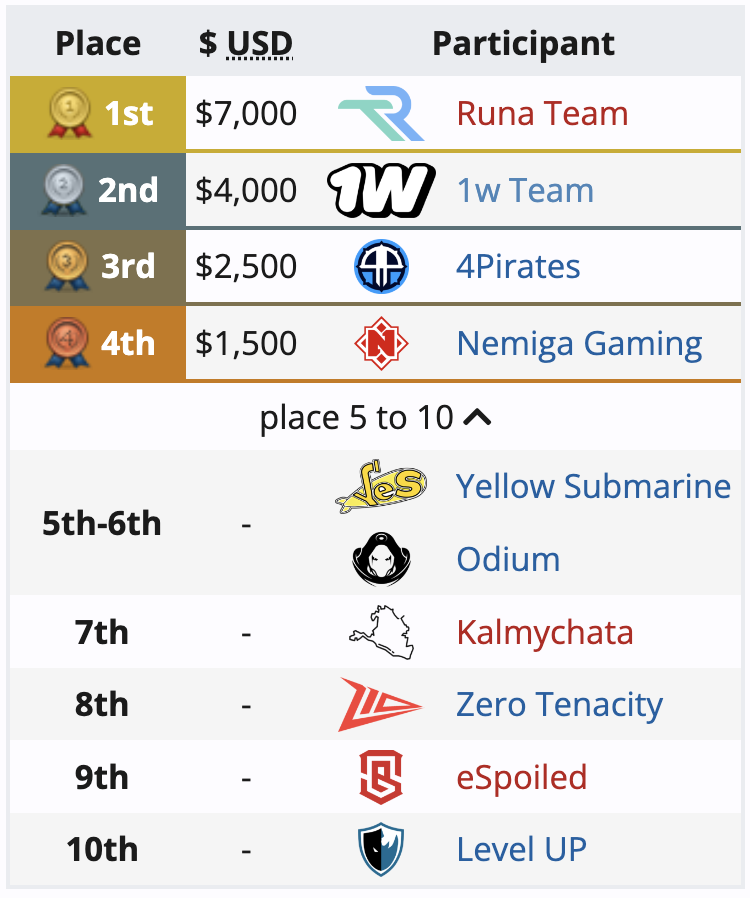The width and height of the screenshot is (750, 898).
Task: Open the 1w Team page link
Action: click(525, 190)
